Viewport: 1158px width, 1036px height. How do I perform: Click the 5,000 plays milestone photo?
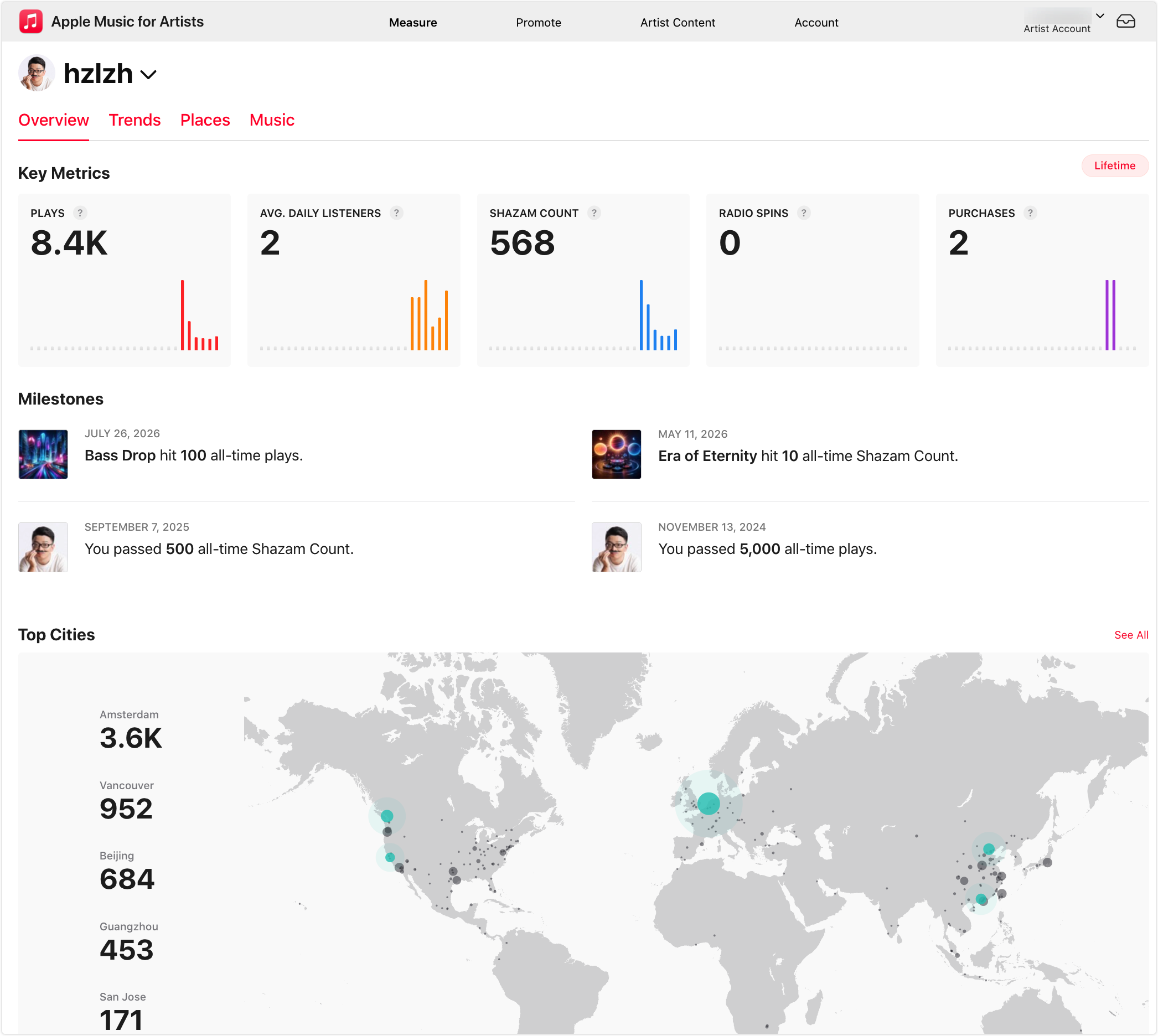click(616, 547)
